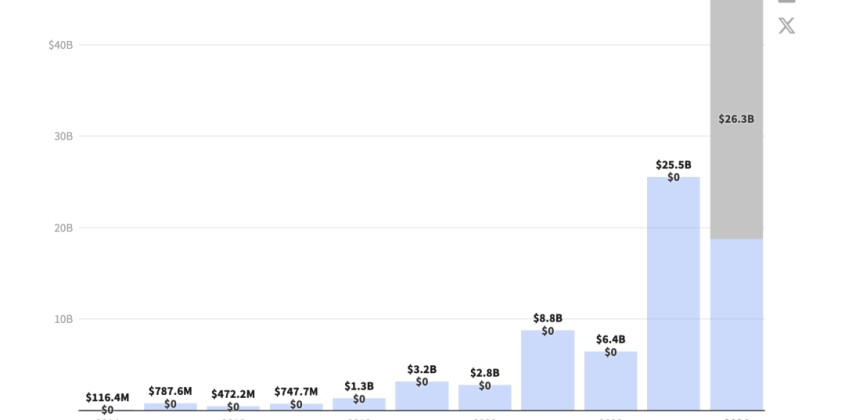Click the X (Twitter) share icon
Screen dimensions: 845x420
(787, 26)
